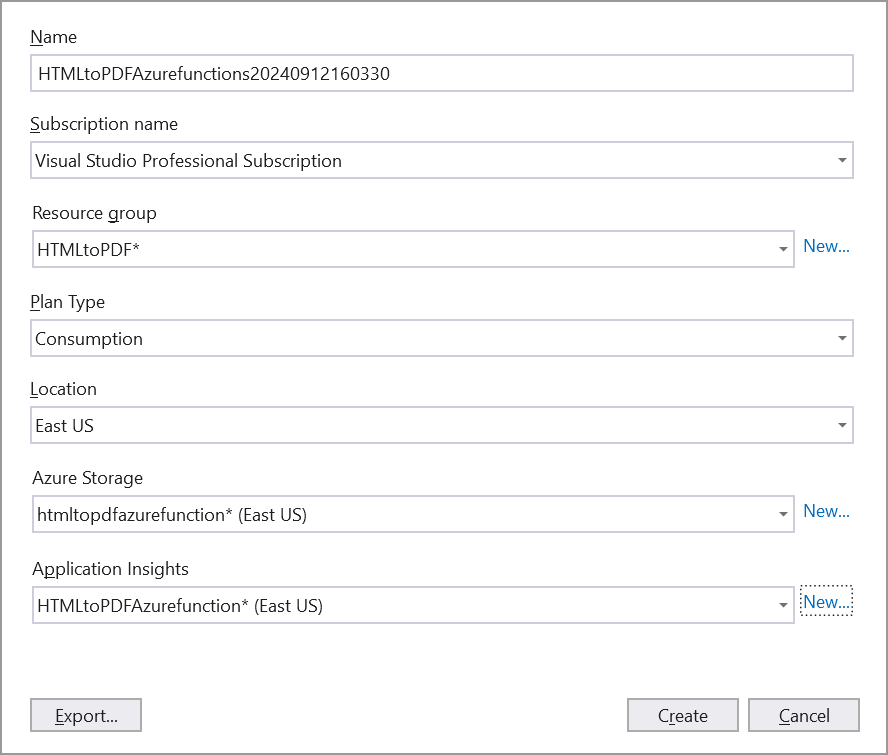Viewport: 888px width, 755px height.
Task: Click the Azure Storage label
Action: 87,478
